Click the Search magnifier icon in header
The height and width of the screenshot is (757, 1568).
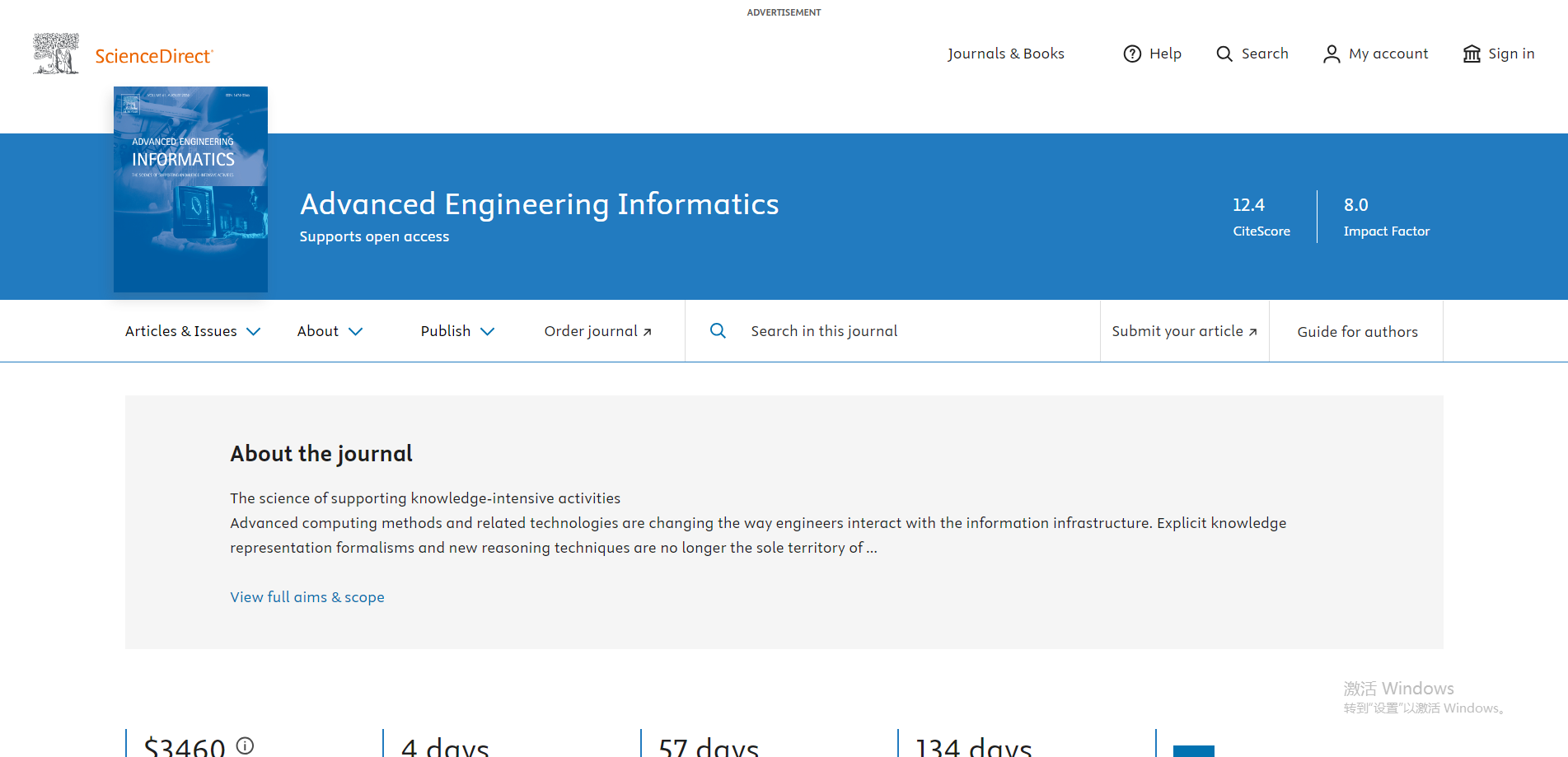point(1224,54)
